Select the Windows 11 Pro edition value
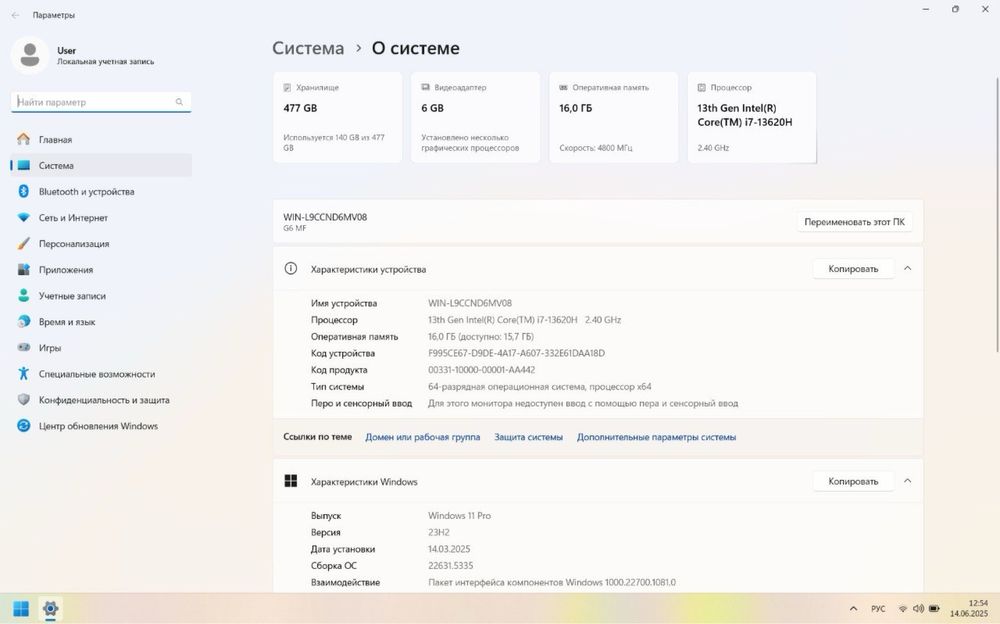 pos(459,516)
